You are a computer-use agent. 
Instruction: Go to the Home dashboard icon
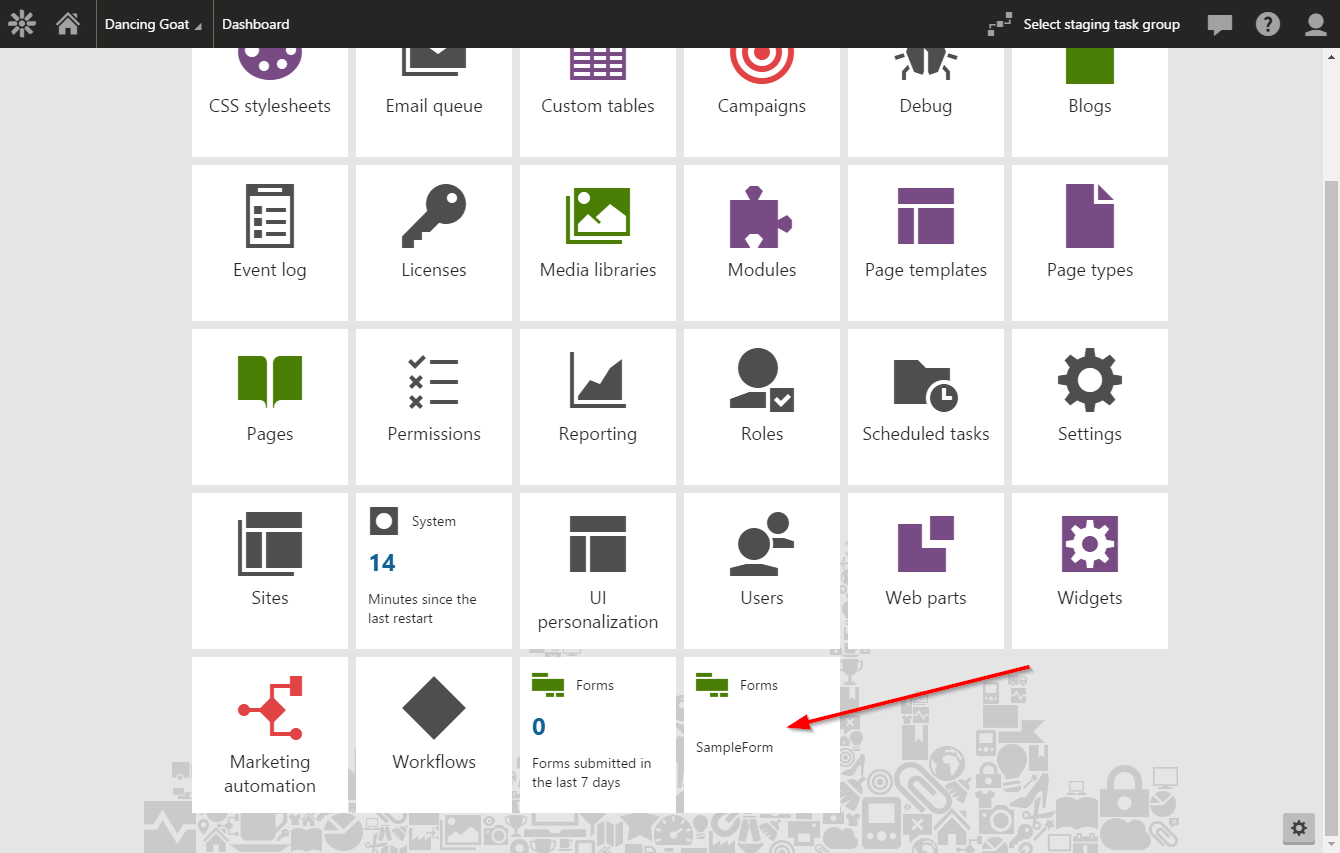[x=68, y=24]
